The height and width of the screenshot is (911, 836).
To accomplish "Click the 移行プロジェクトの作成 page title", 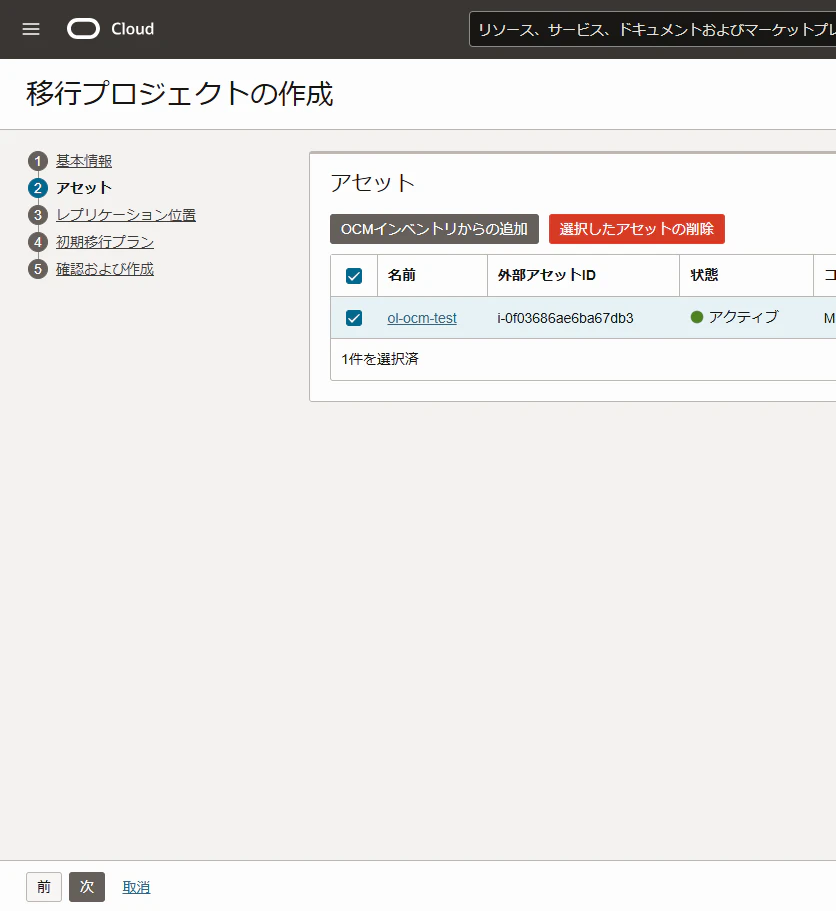I will click(x=180, y=94).
